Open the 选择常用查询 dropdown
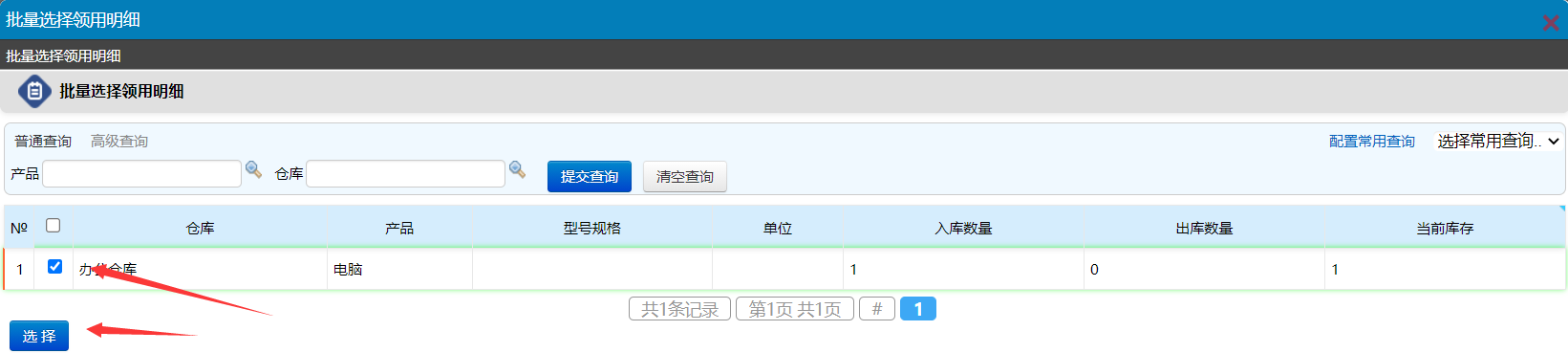Viewport: 1568px width, 353px height. tap(1498, 141)
